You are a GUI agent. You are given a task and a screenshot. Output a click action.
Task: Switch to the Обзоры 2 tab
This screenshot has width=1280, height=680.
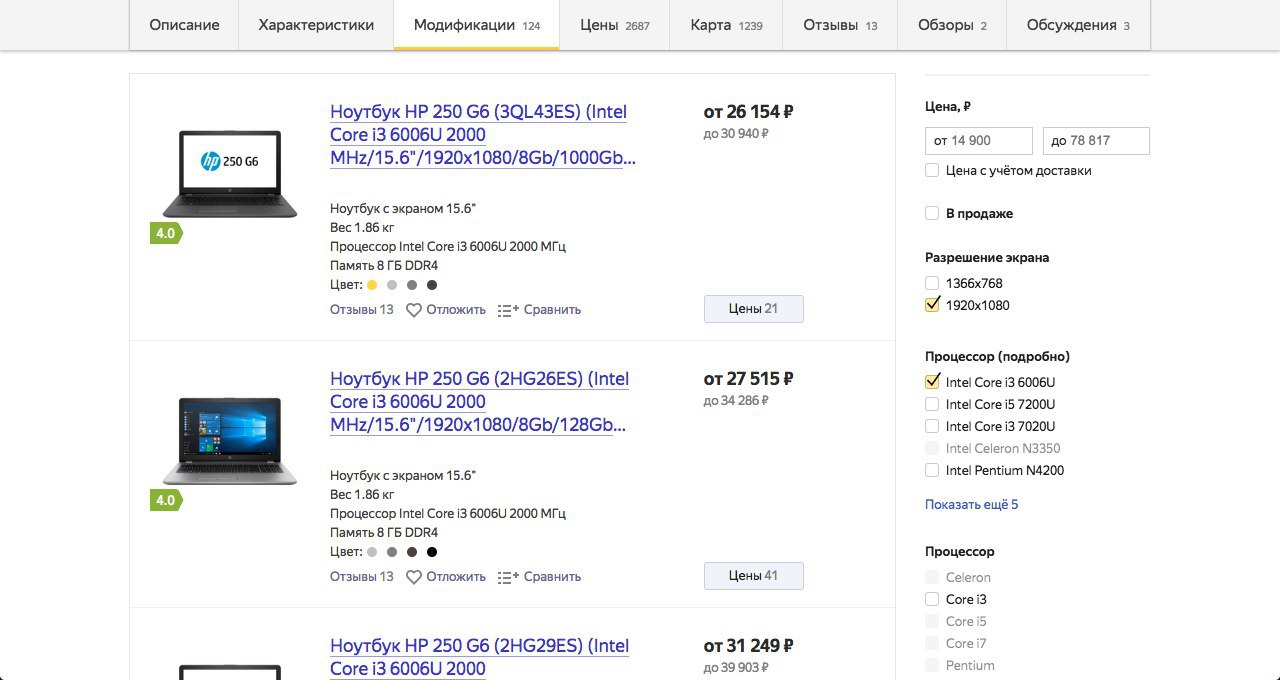[x=952, y=25]
